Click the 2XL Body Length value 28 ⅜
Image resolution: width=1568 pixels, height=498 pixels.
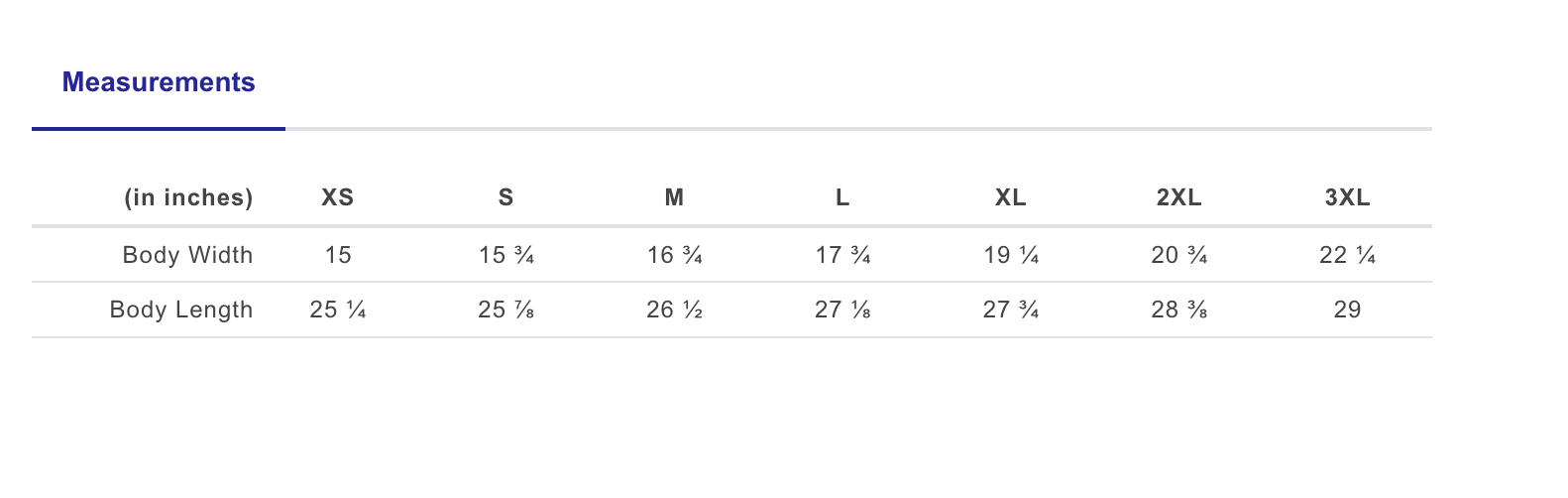1179,310
